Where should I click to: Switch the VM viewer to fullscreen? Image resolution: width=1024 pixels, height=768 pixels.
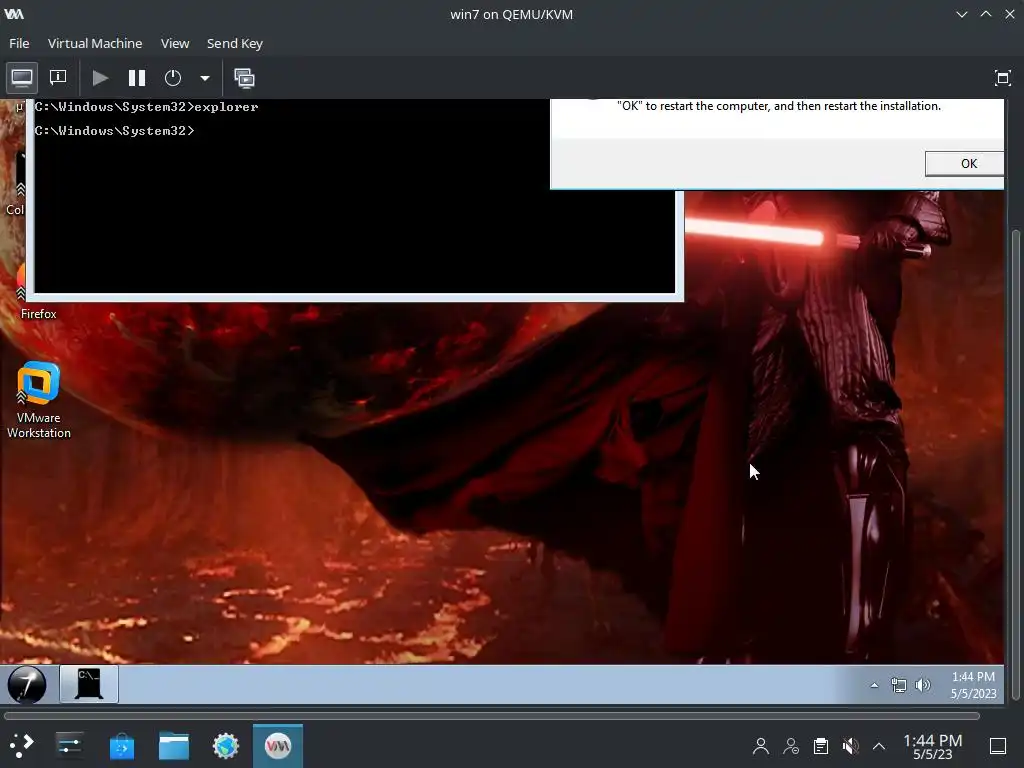pyautogui.click(x=1002, y=78)
